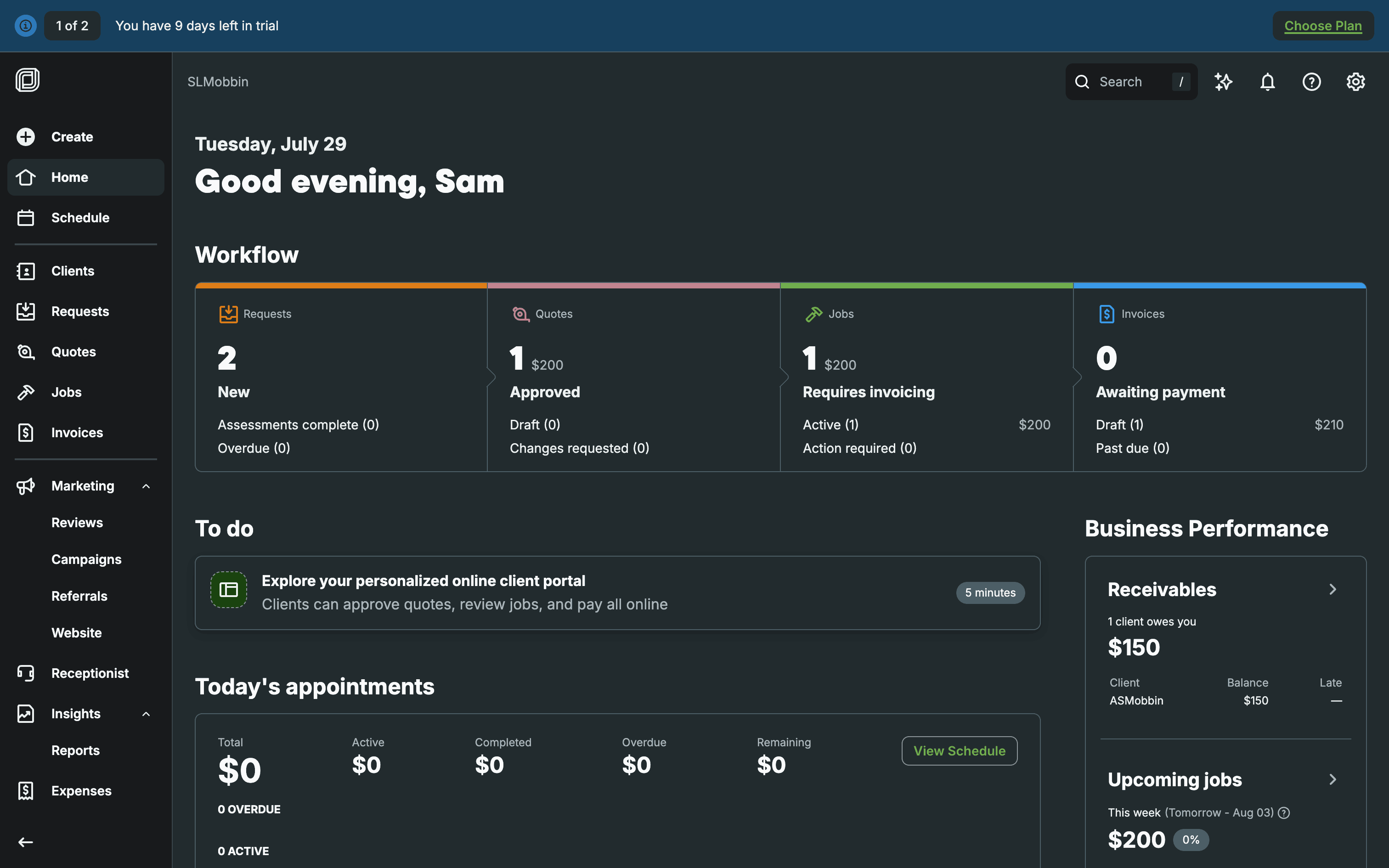Image resolution: width=1389 pixels, height=868 pixels.
Task: Open the client portal to-do card
Action: (617, 592)
